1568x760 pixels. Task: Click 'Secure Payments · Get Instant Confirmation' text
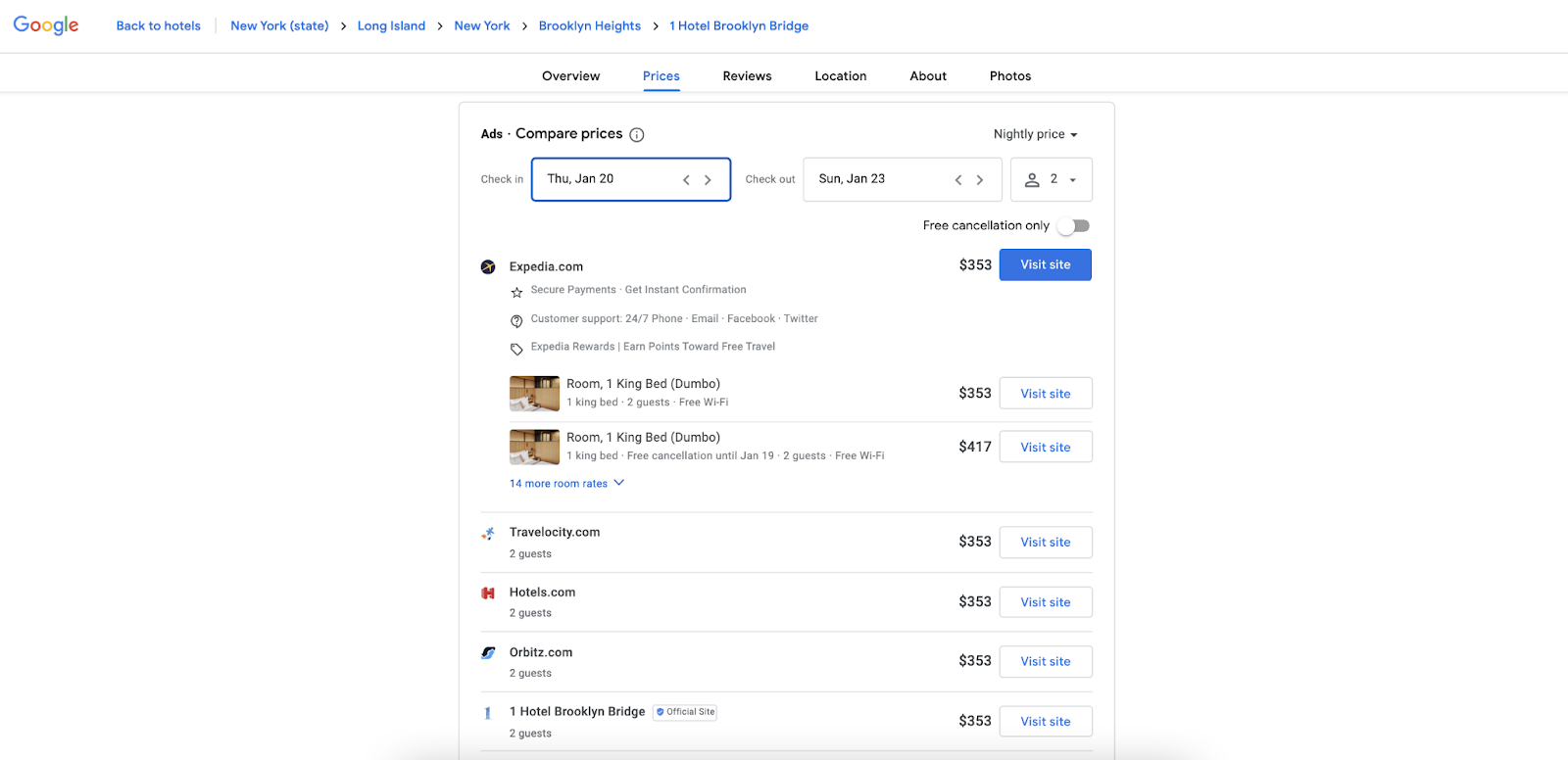pyautogui.click(x=638, y=290)
